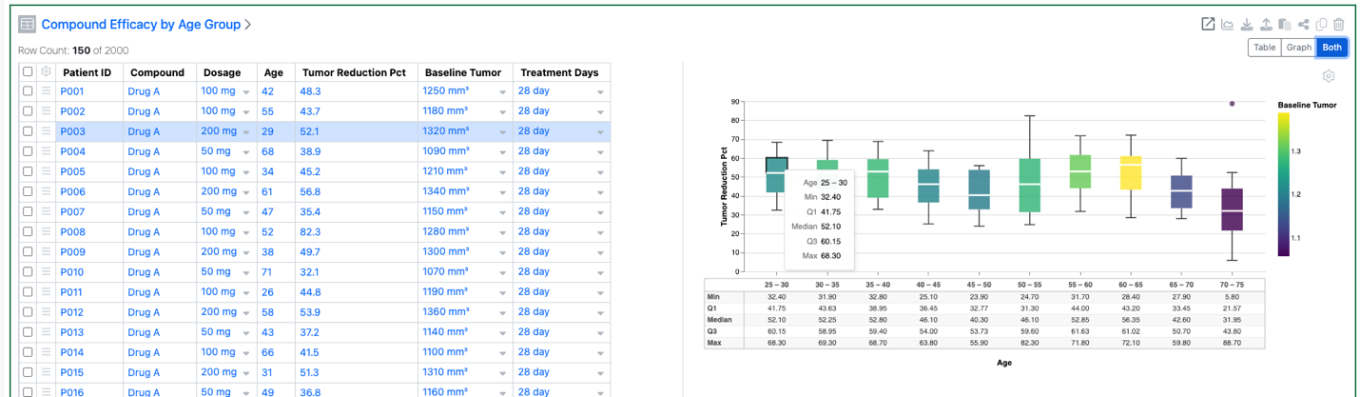
Task: Open Dosage dropdown for row P012
Action: pos(246,313)
